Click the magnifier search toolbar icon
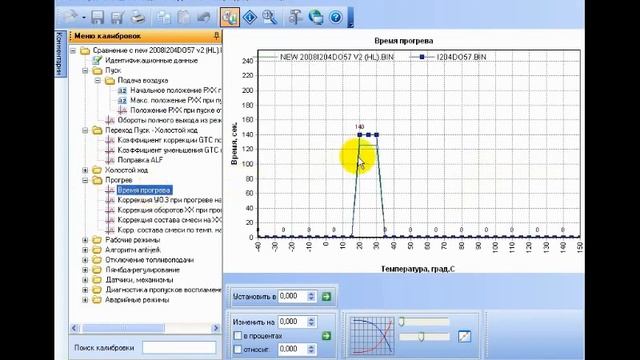The height and width of the screenshot is (360, 640). pos(269,17)
